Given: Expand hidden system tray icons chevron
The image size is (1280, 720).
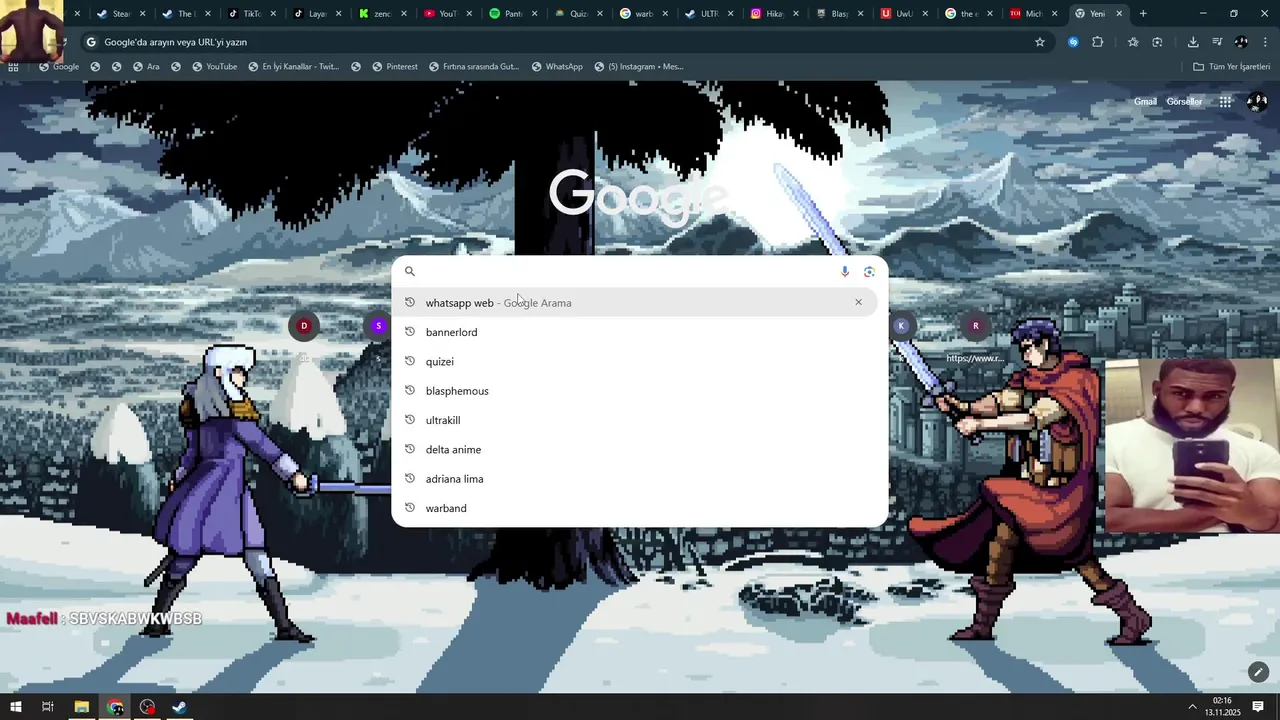Looking at the screenshot, I should pyautogui.click(x=1192, y=707).
